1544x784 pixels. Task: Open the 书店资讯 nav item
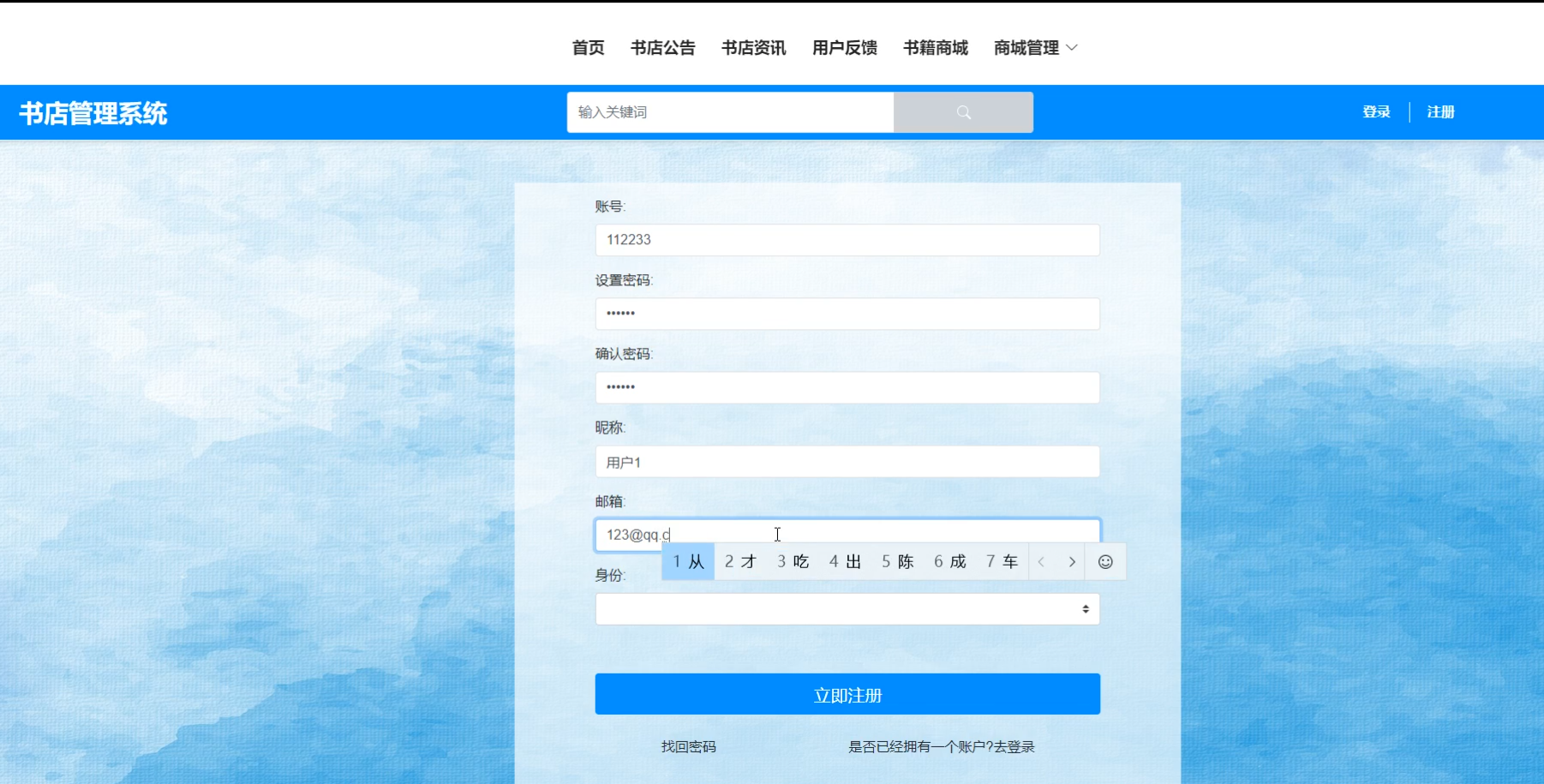(x=753, y=48)
